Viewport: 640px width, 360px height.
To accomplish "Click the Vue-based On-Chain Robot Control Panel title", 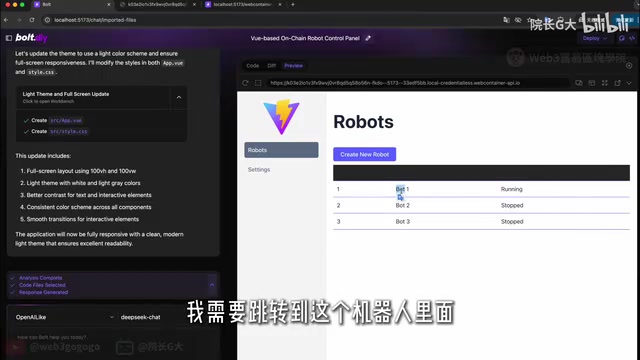I will coord(305,38).
